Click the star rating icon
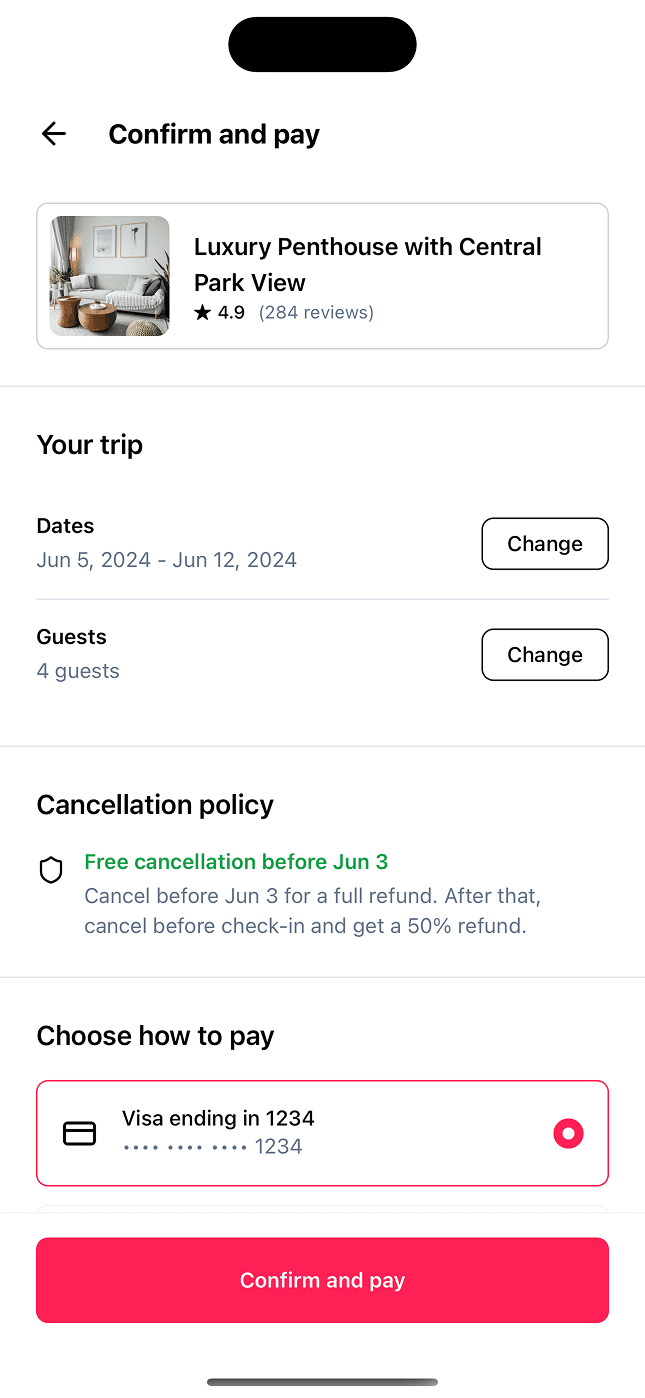 click(x=203, y=313)
